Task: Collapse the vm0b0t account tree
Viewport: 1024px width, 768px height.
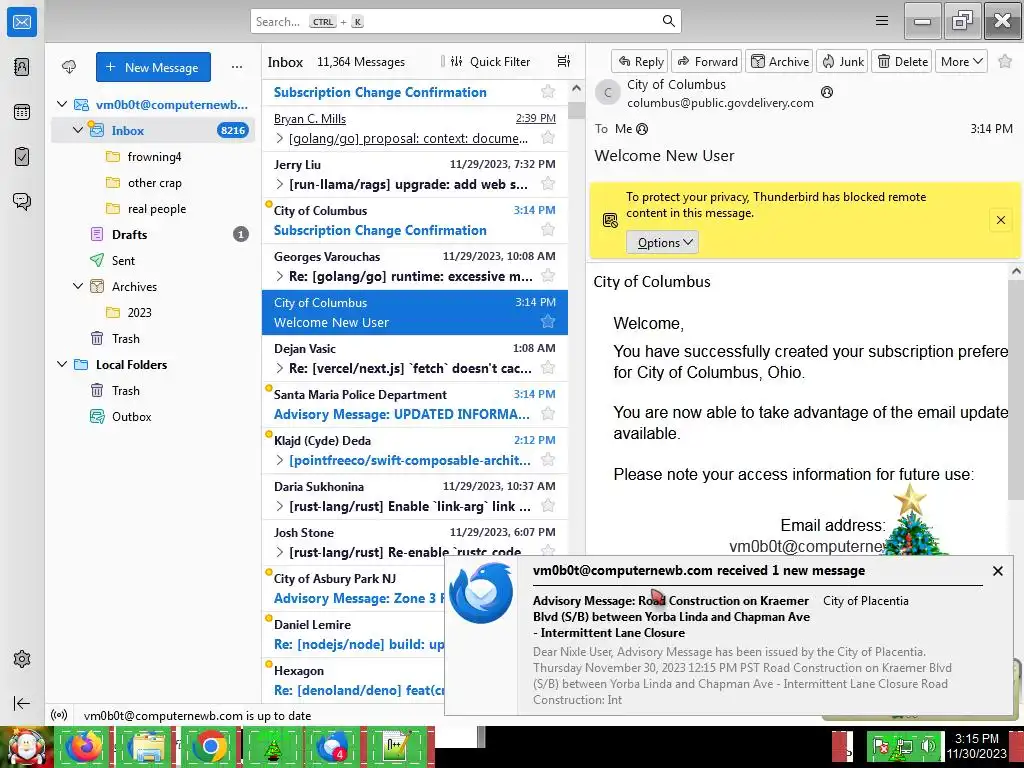Action: pos(62,104)
